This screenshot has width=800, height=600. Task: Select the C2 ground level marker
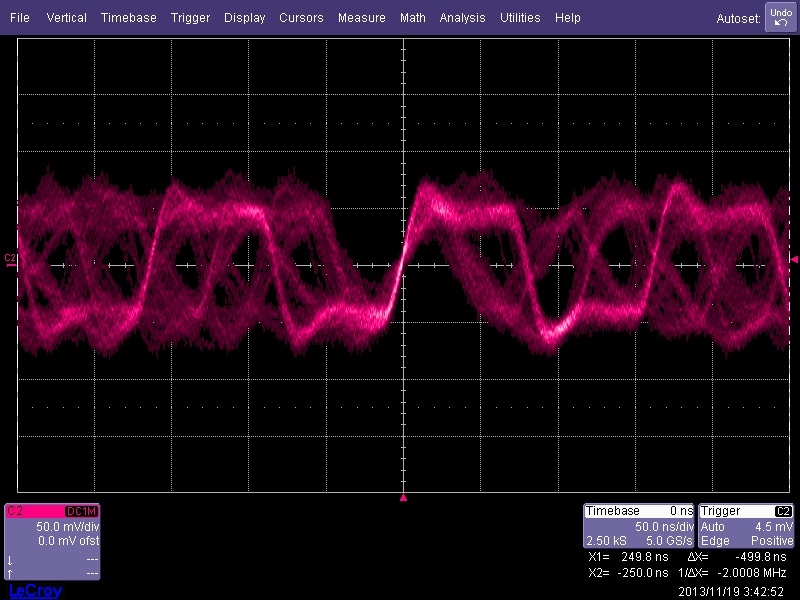coord(10,260)
